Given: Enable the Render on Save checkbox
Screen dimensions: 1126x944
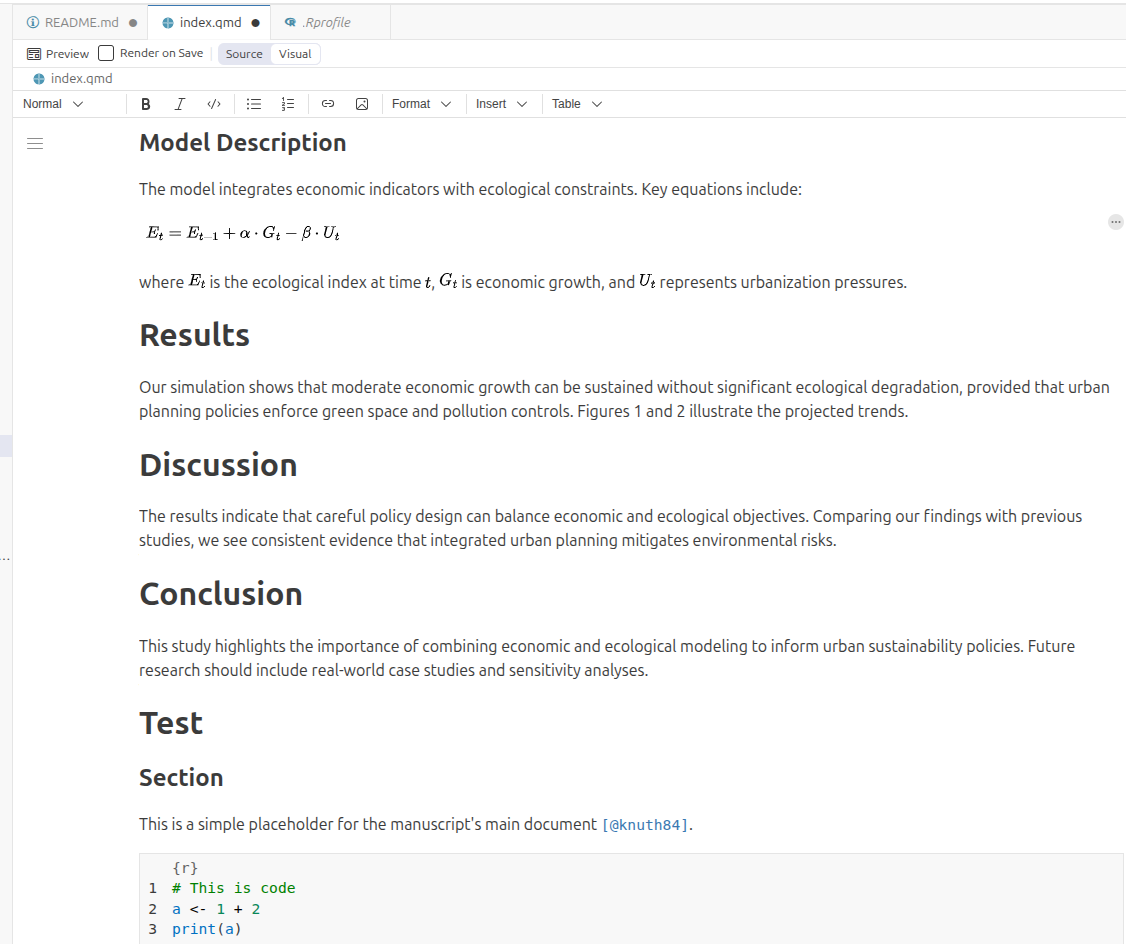Looking at the screenshot, I should (x=106, y=54).
